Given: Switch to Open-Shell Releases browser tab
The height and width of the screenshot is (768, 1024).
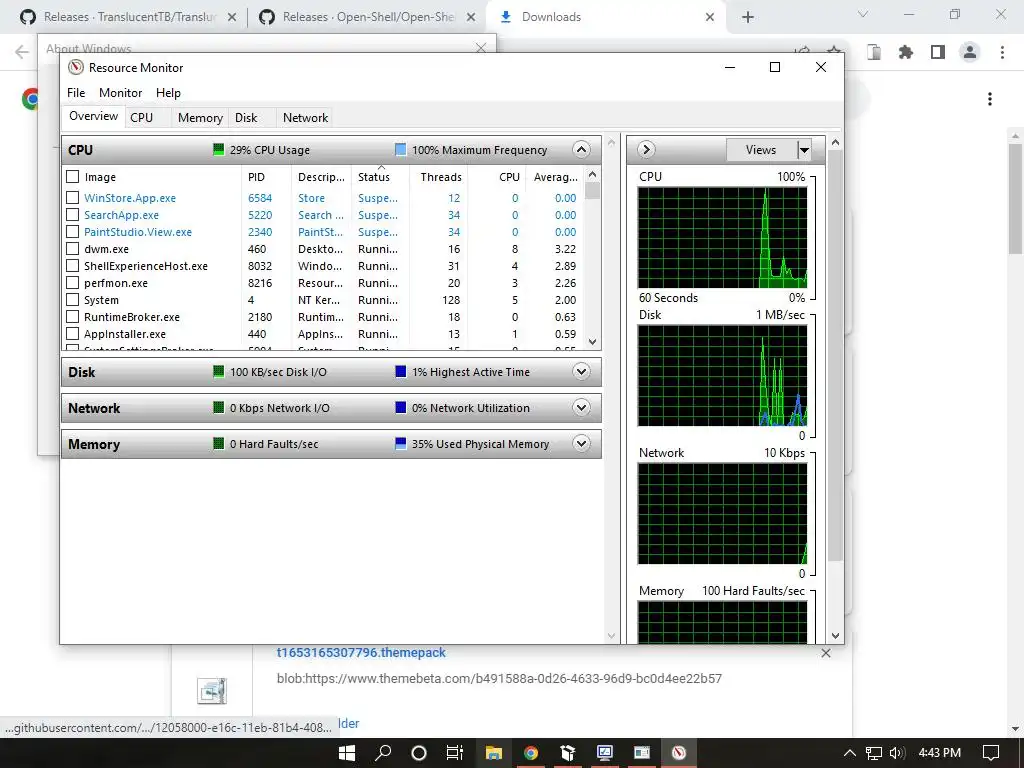Looking at the screenshot, I should (368, 17).
